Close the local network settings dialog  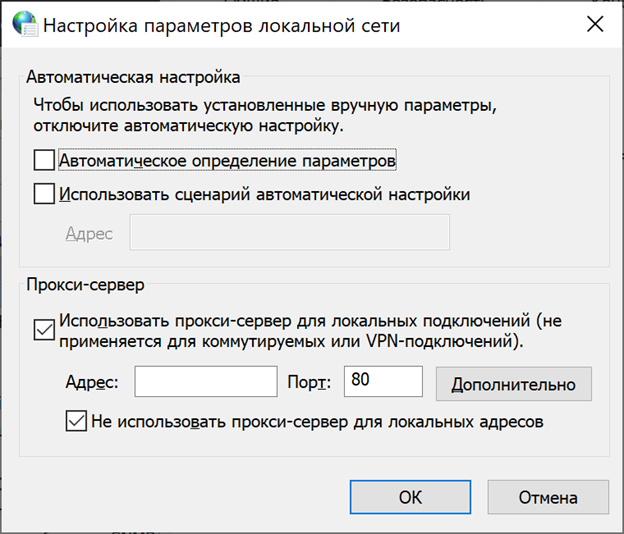(x=594, y=26)
